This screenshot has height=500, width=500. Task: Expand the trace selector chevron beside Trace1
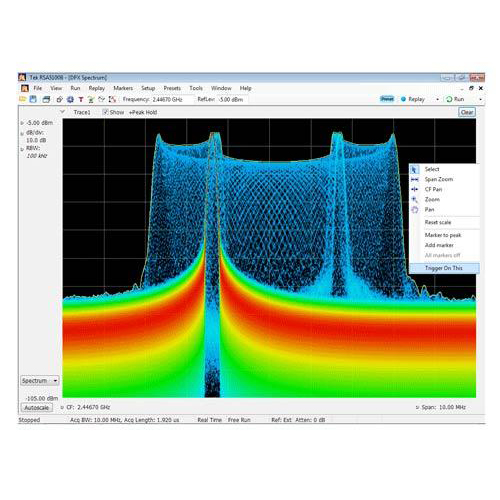62,112
